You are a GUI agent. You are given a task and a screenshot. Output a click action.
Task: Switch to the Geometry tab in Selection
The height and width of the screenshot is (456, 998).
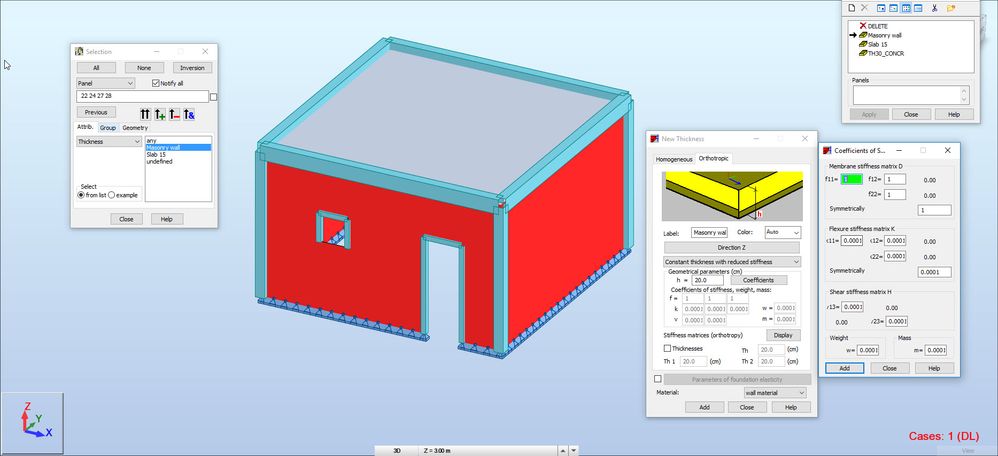click(135, 128)
